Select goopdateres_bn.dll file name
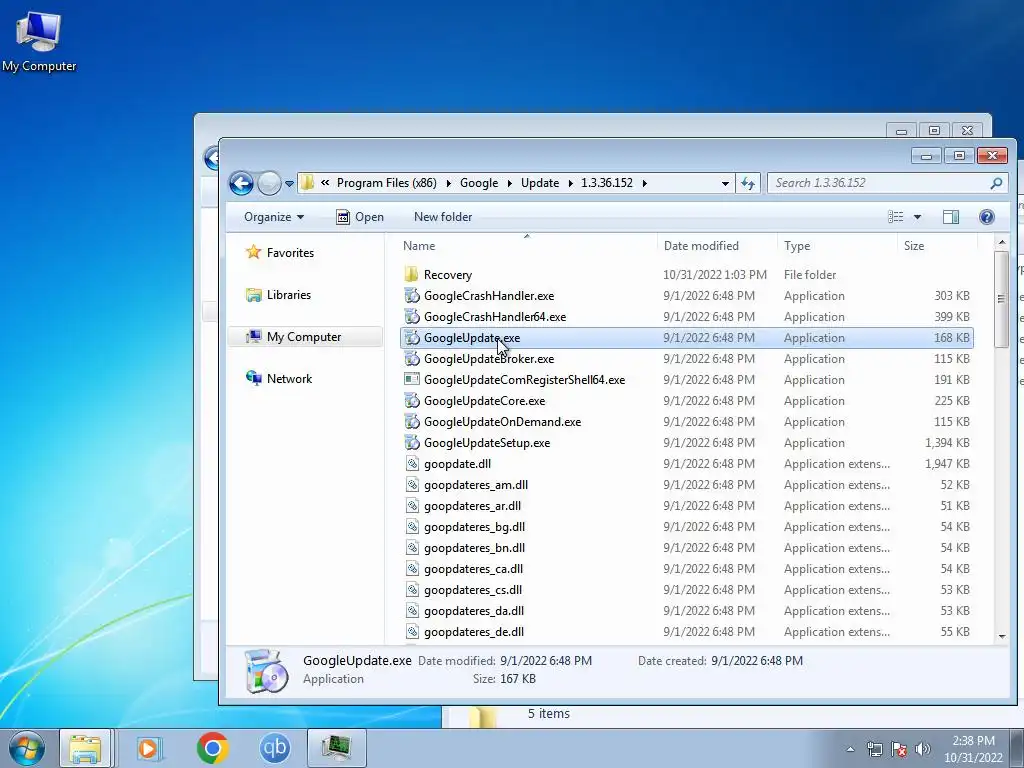1024x768 pixels. click(x=474, y=547)
